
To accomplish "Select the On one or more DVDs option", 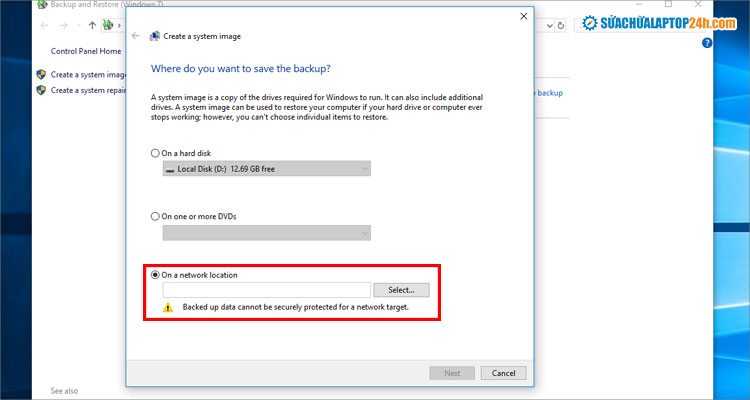I will (x=154, y=215).
